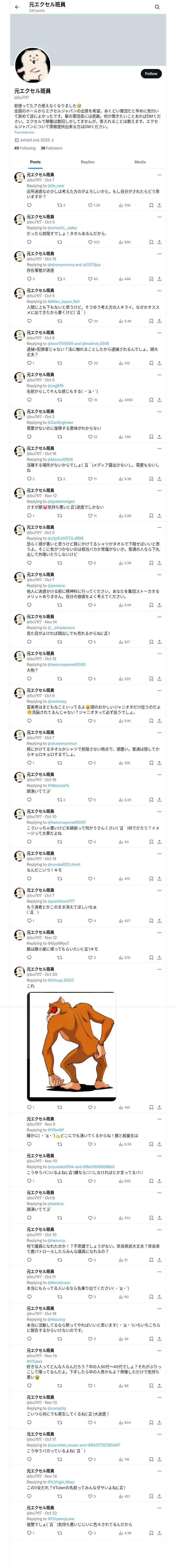Open the profile search icon
Image resolution: width=176 pixels, height=1568 pixels.
pyautogui.click(x=157, y=7)
